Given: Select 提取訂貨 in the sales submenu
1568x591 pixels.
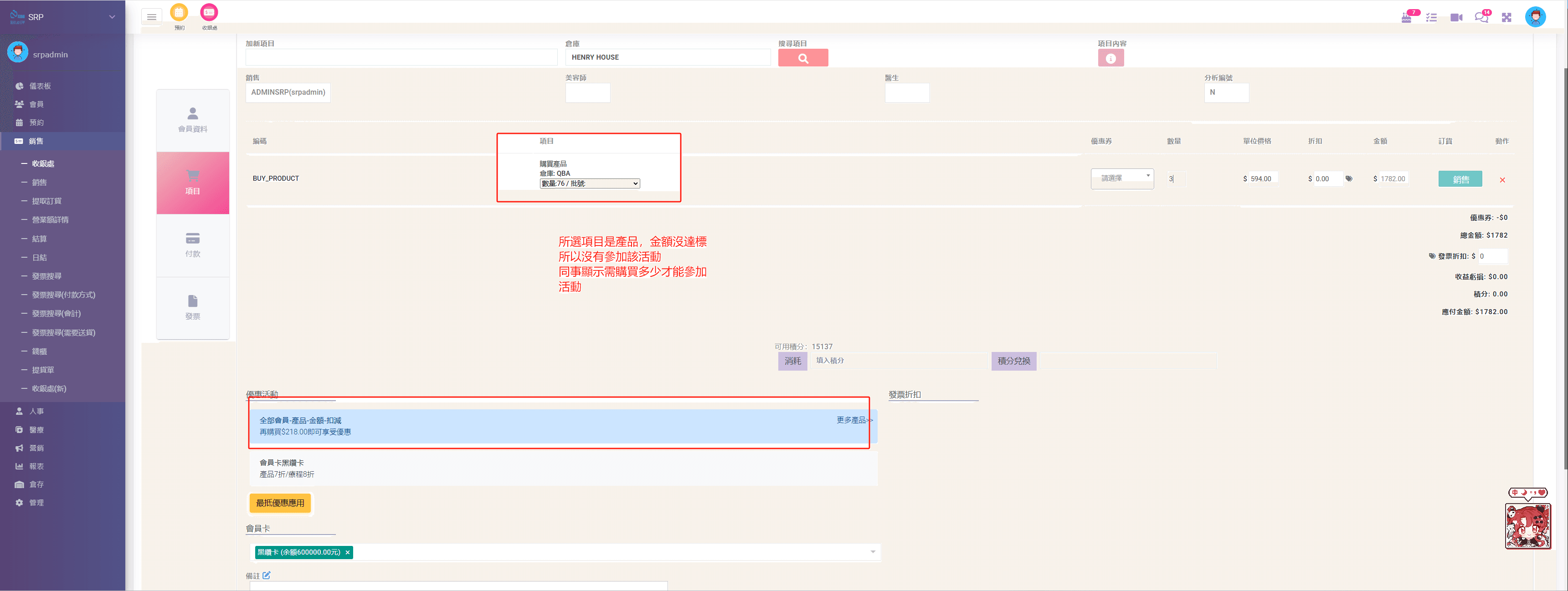Looking at the screenshot, I should pos(47,201).
